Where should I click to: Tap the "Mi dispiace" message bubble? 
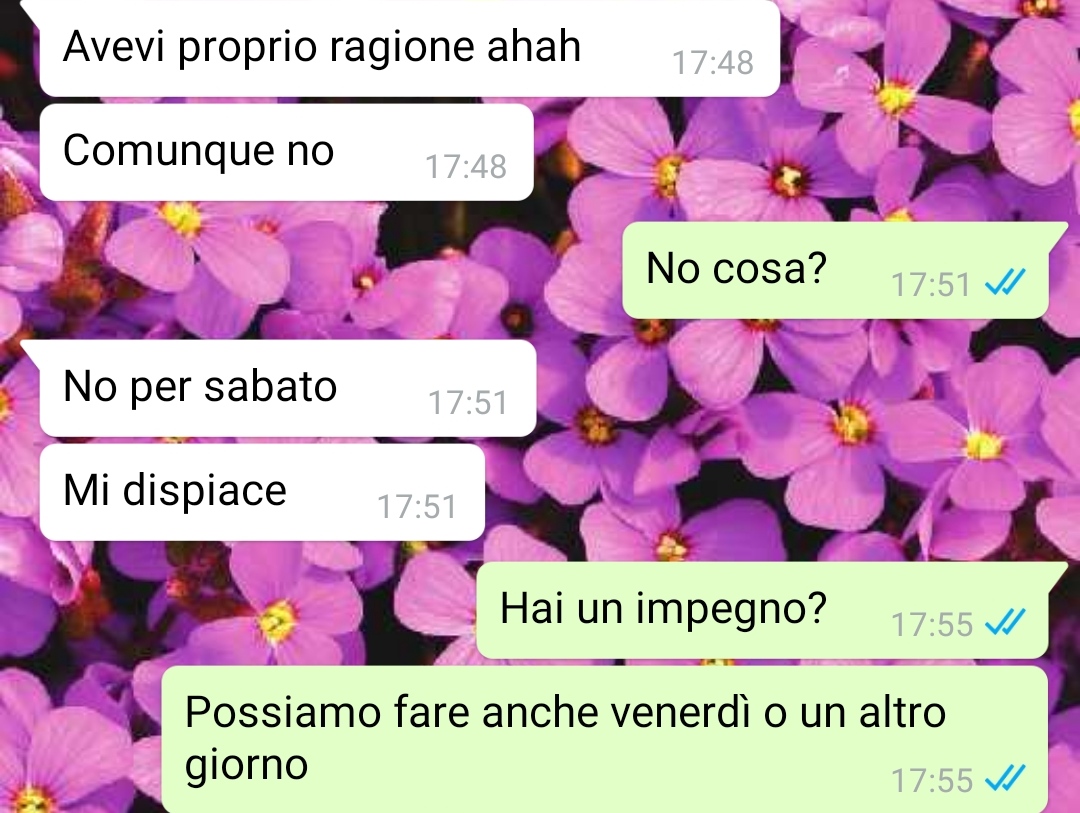coord(262,492)
